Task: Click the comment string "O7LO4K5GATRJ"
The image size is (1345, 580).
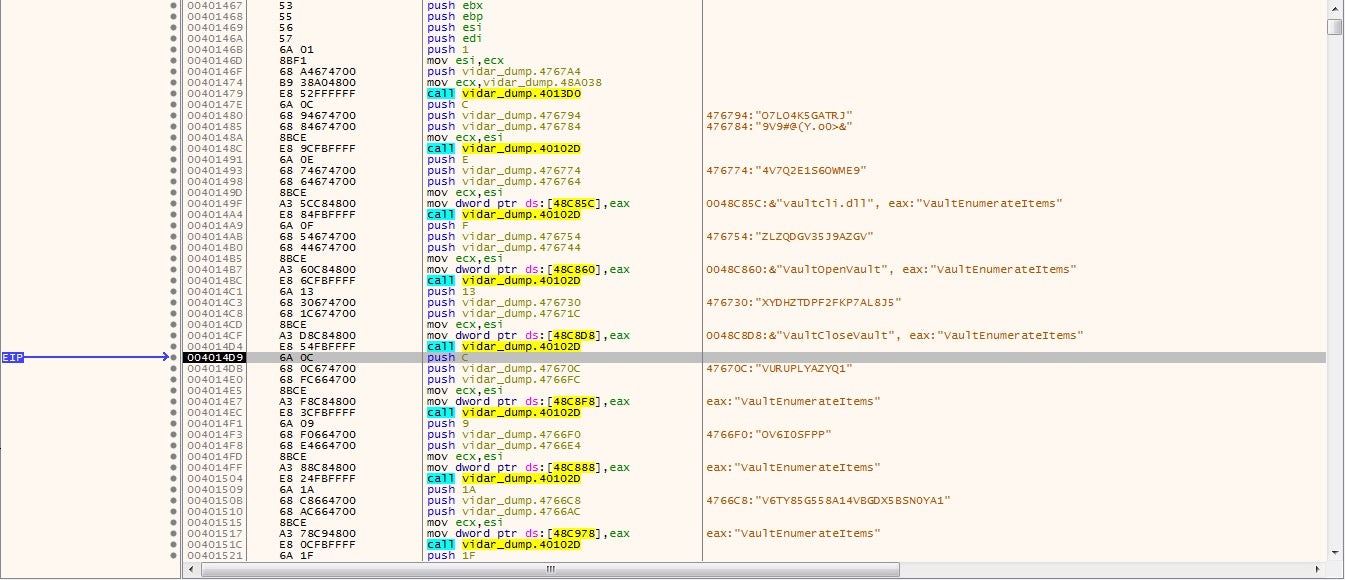Action: click(779, 115)
